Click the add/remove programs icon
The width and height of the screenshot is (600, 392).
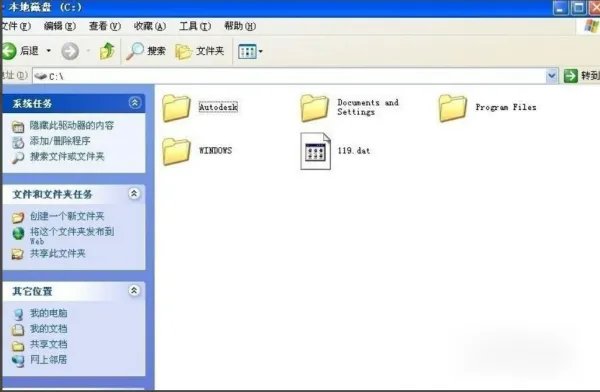pos(18,142)
